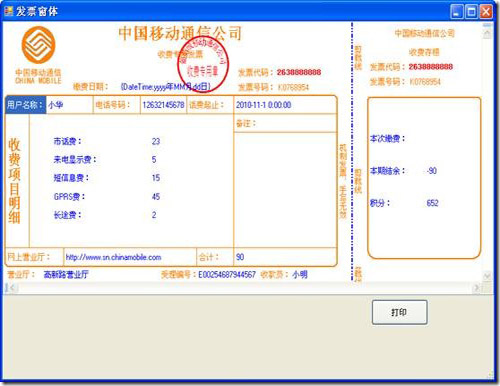The image size is (500, 386).
Task: Maximize the 发票窗体 window
Action: click(x=472, y=12)
